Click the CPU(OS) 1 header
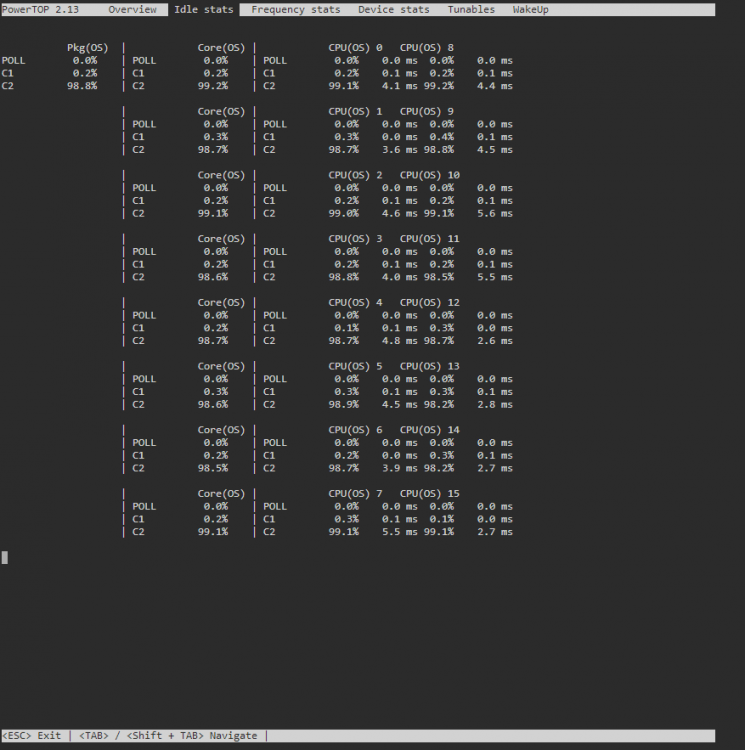 coord(355,111)
